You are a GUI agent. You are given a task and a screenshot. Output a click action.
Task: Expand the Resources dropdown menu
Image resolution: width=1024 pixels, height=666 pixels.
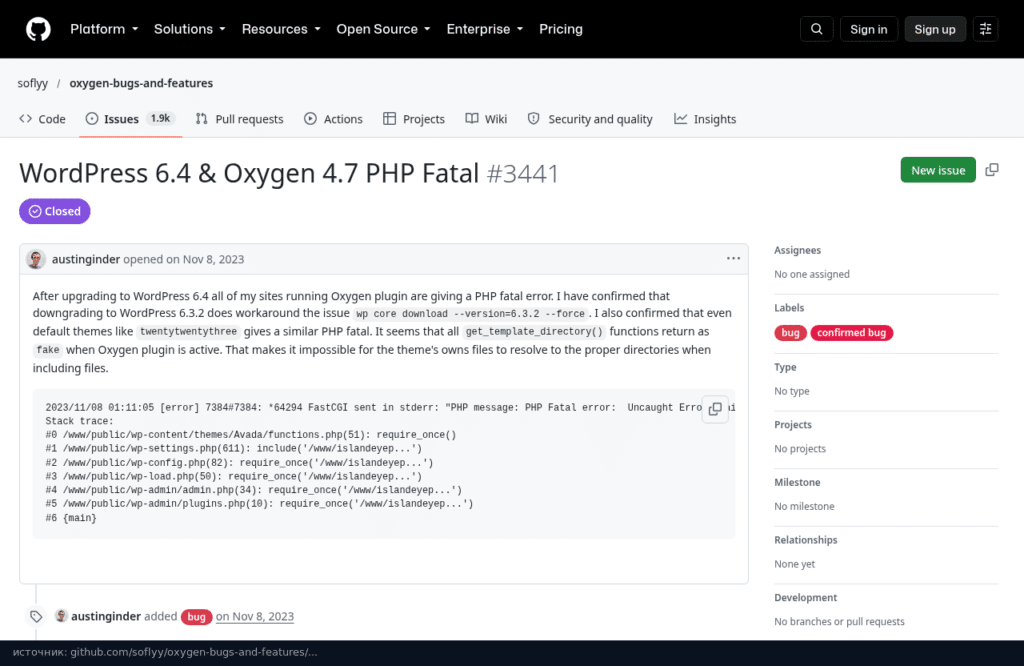pos(281,29)
